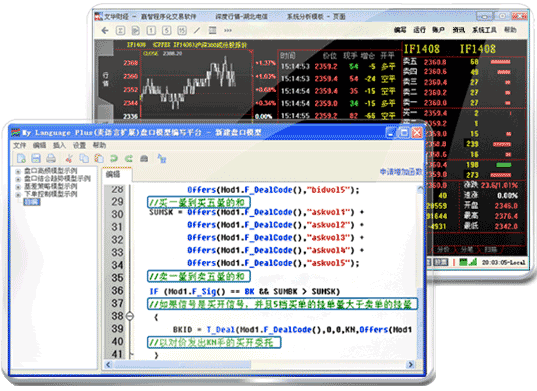Click the scissors cut icon
537x391 pixels.
[69, 158]
